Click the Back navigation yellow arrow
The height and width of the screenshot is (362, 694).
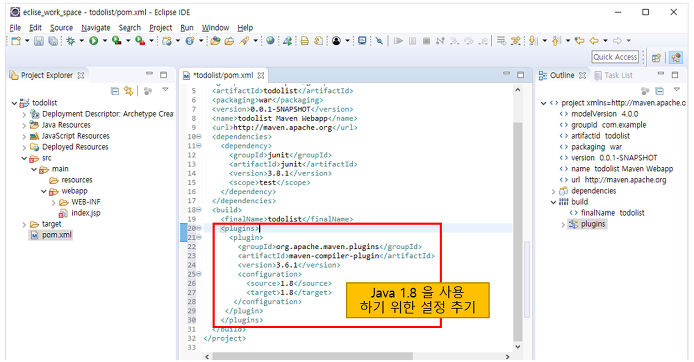click(594, 41)
